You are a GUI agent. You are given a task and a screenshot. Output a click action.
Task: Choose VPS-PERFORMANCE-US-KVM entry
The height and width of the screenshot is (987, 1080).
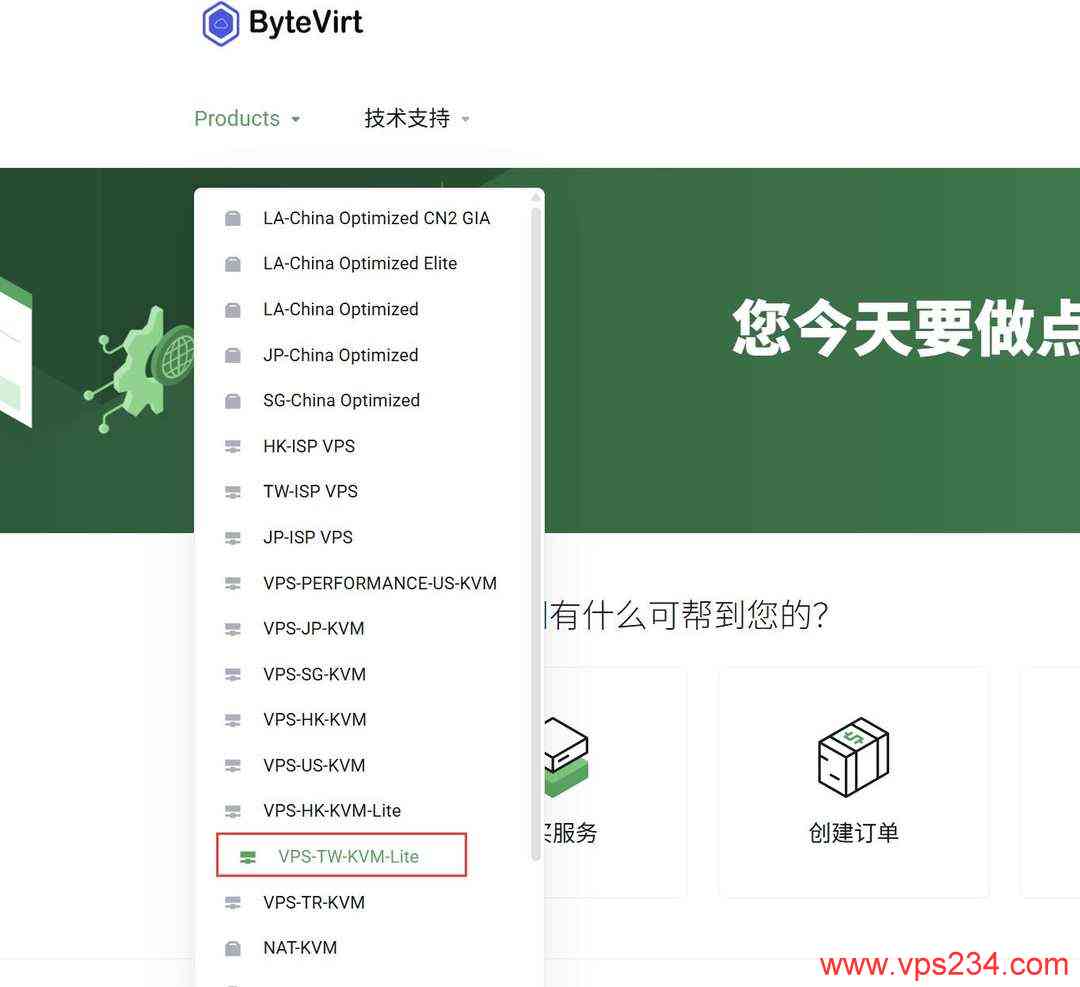[x=380, y=583]
